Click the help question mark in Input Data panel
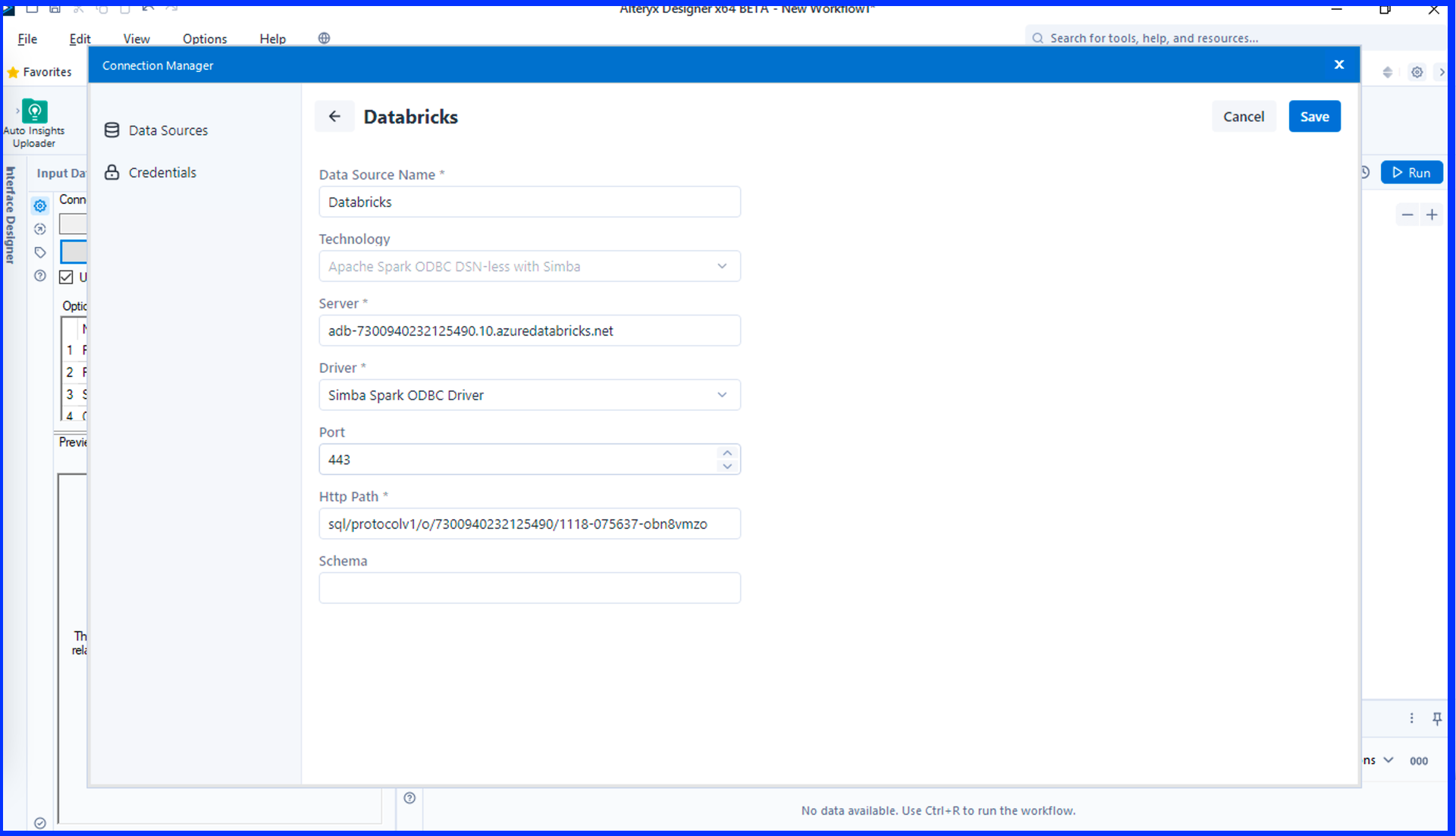The image size is (1456, 836). (x=40, y=276)
